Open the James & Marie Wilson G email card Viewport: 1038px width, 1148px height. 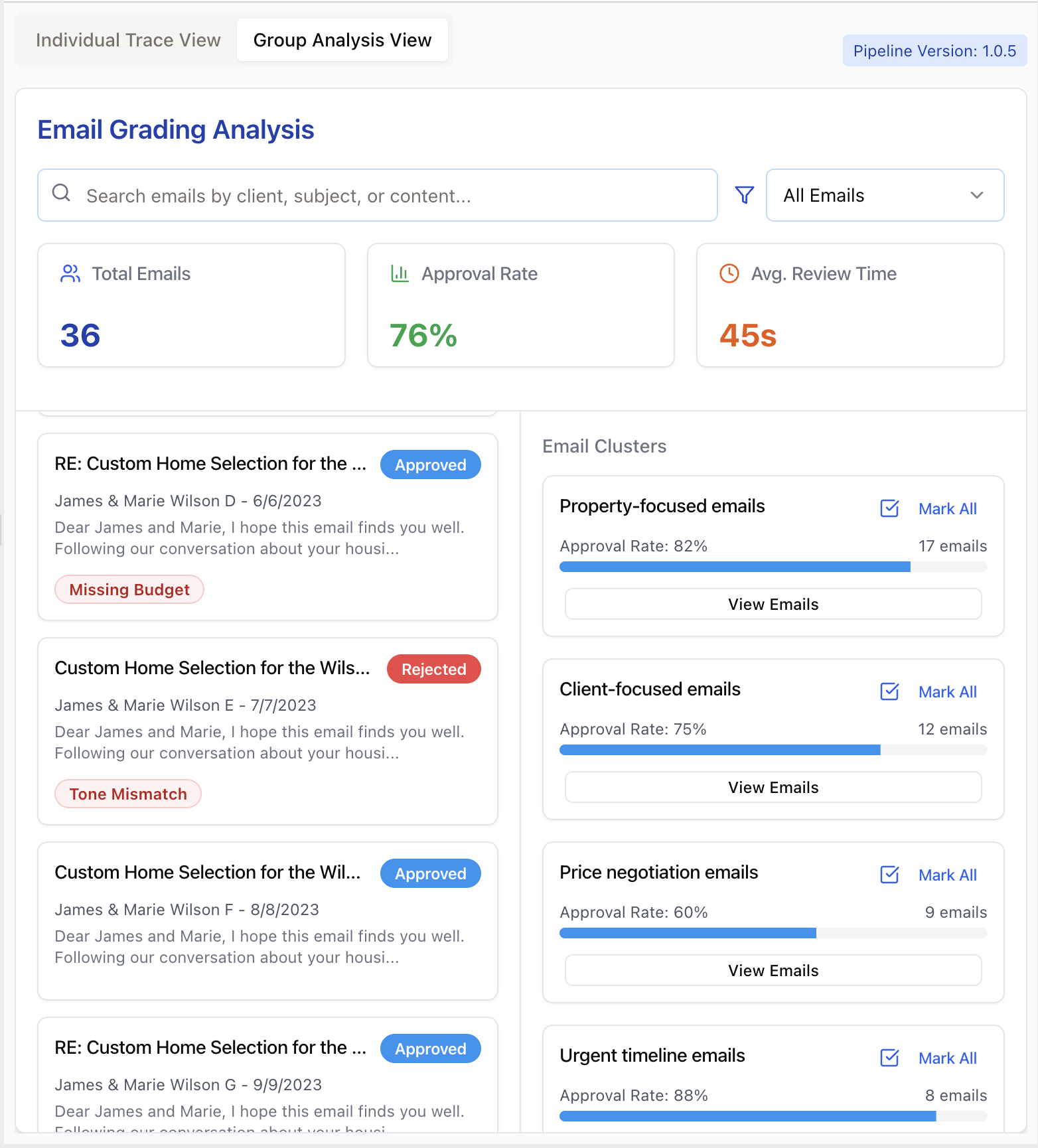click(267, 1075)
